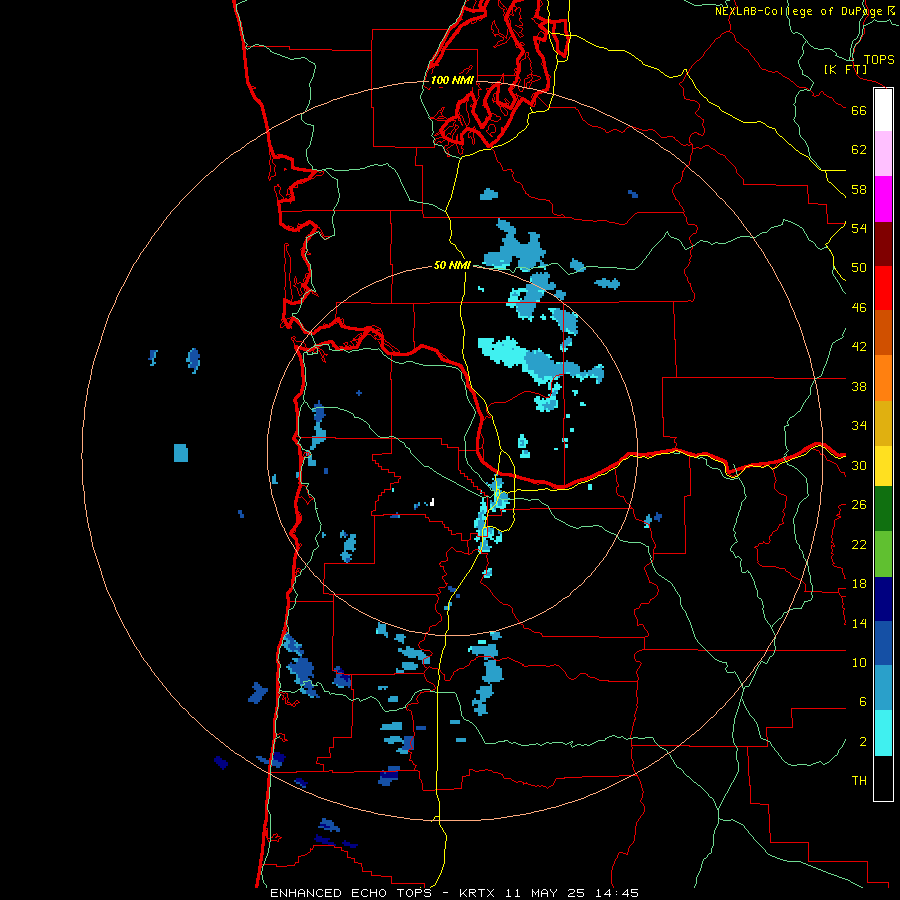Click the light pink legend swatch

(883, 153)
